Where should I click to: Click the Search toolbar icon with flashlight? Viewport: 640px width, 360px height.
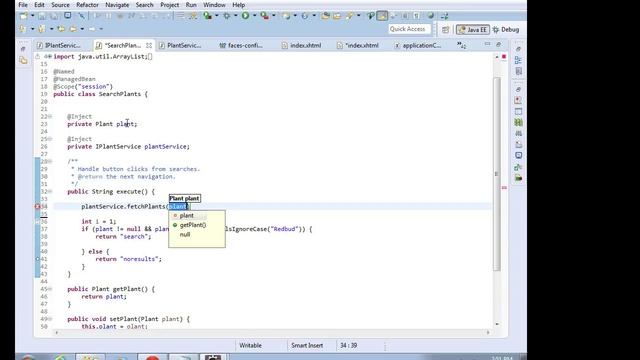click(x=350, y=16)
